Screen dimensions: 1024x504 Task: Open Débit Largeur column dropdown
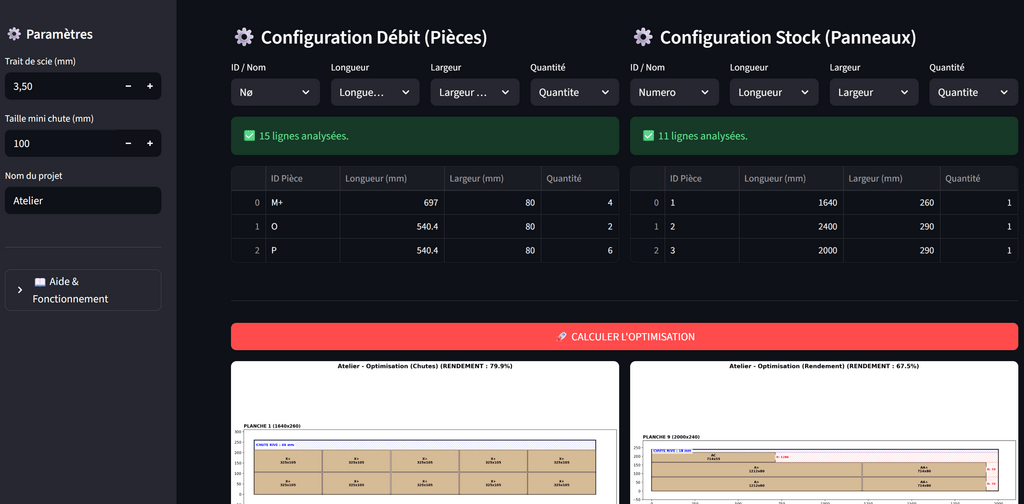point(475,92)
